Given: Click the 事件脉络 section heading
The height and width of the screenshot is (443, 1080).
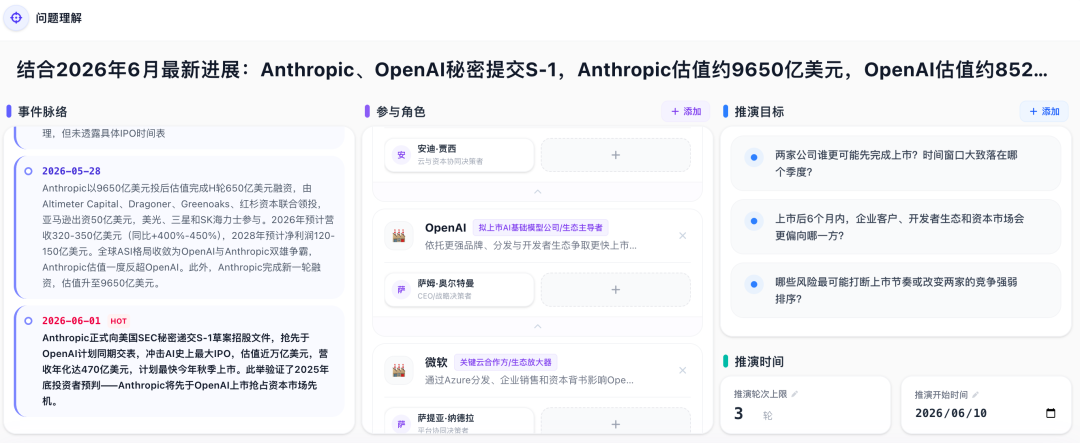Looking at the screenshot, I should click(x=43, y=112).
